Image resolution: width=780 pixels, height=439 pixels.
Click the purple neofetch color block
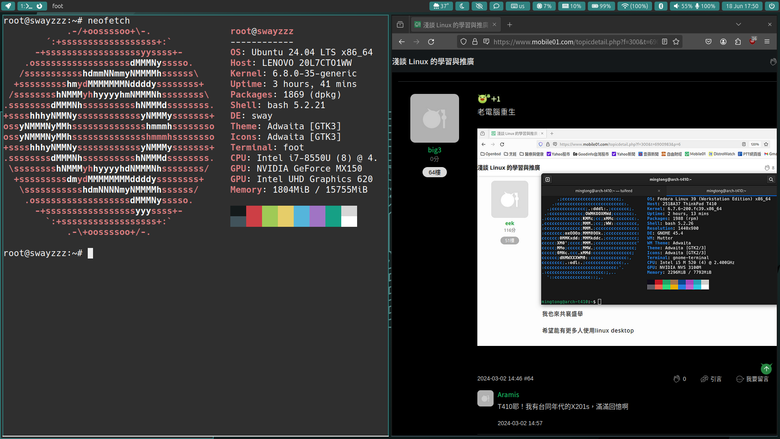click(317, 216)
